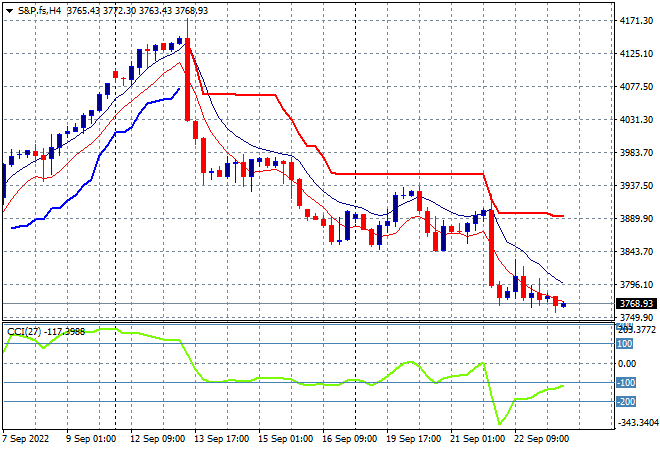Click price axis label 3937.50
Image resolution: width=660 pixels, height=450 pixels.
click(636, 186)
